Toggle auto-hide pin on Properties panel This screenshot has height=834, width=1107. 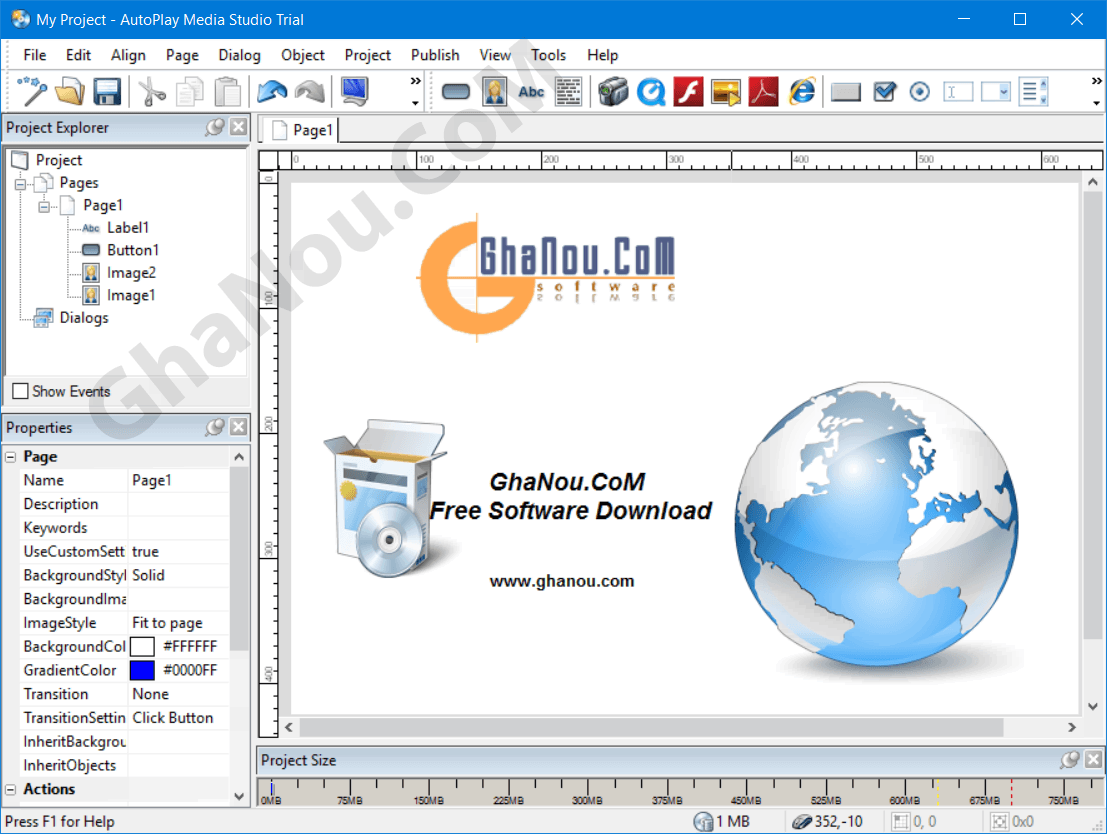point(215,427)
